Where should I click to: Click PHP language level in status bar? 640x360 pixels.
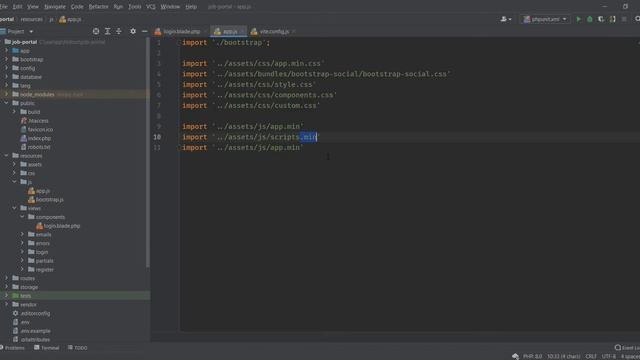[x=533, y=356]
